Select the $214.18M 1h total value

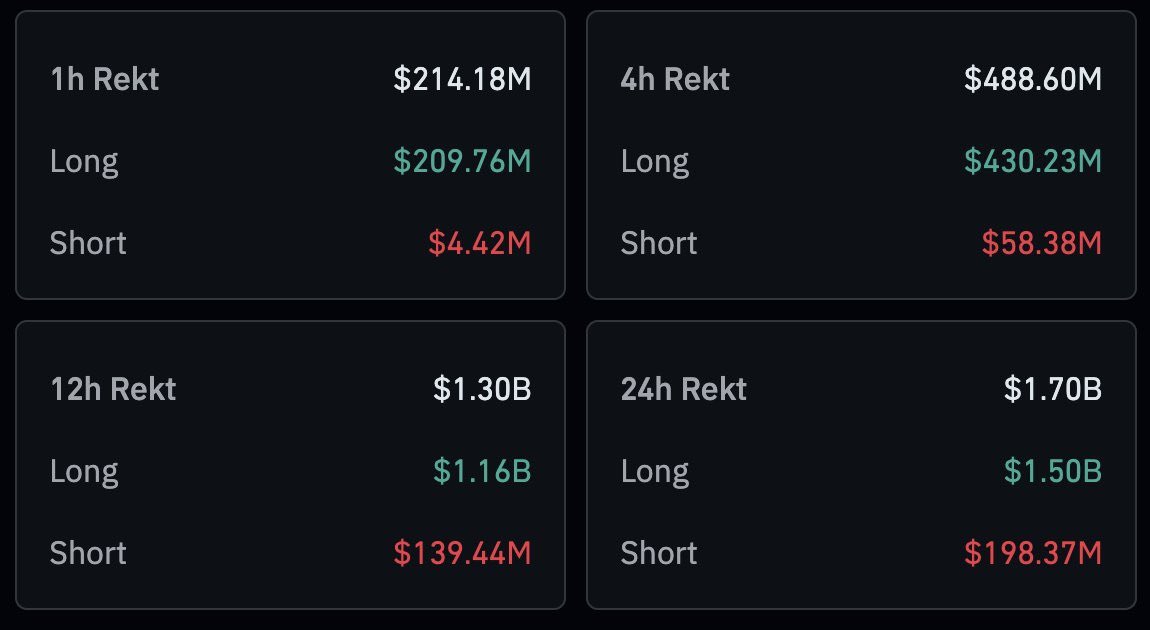tap(462, 79)
